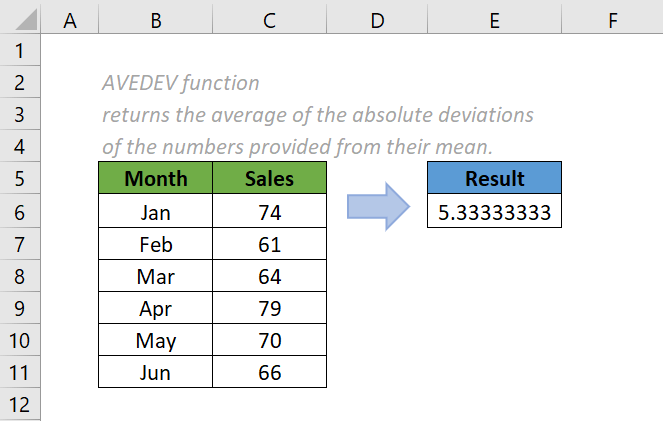Select column C header
The width and height of the screenshot is (663, 421).
(269, 19)
